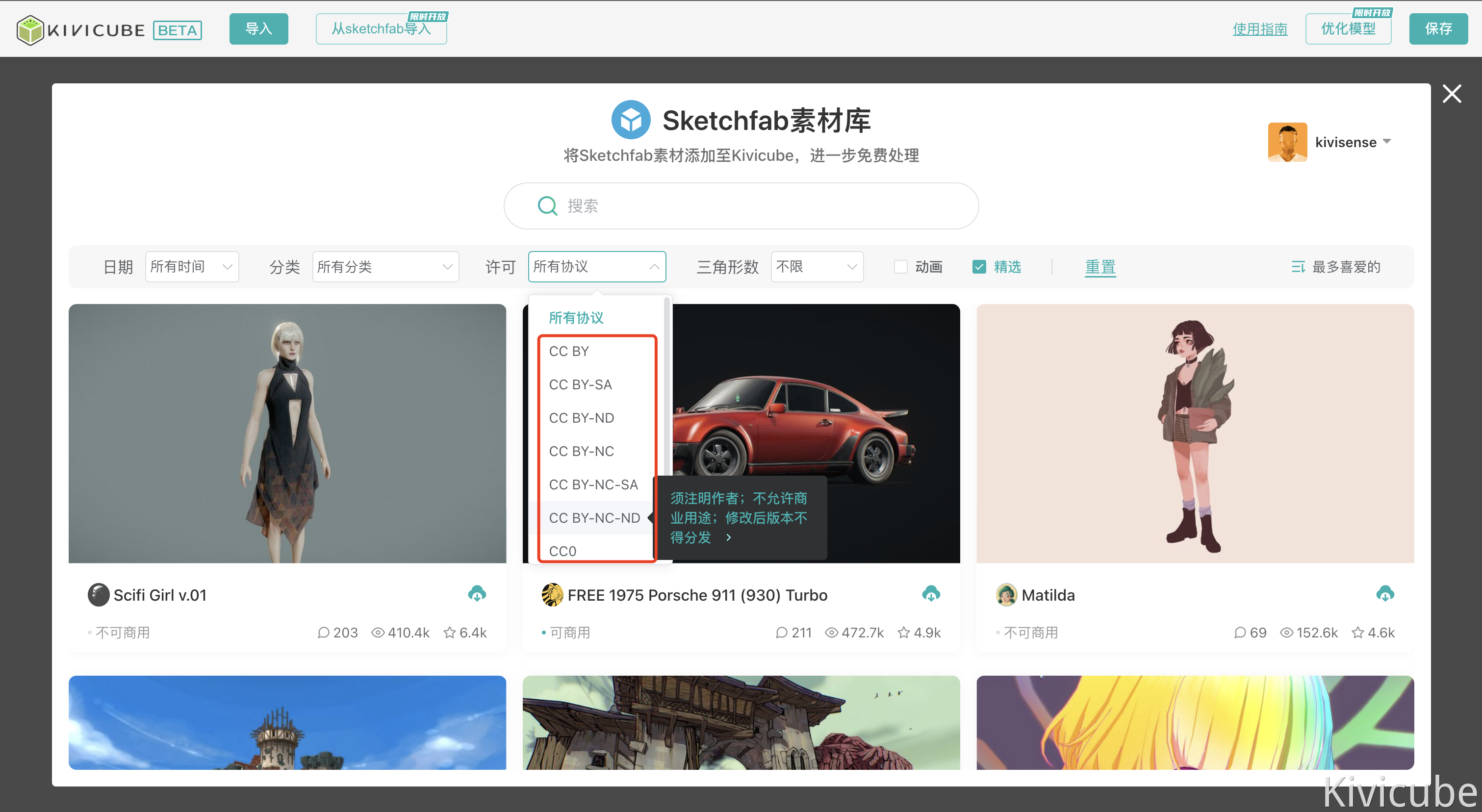The image size is (1482, 812).
Task: Click the sort icon next to 最多喜爱的
Action: coord(1298,267)
